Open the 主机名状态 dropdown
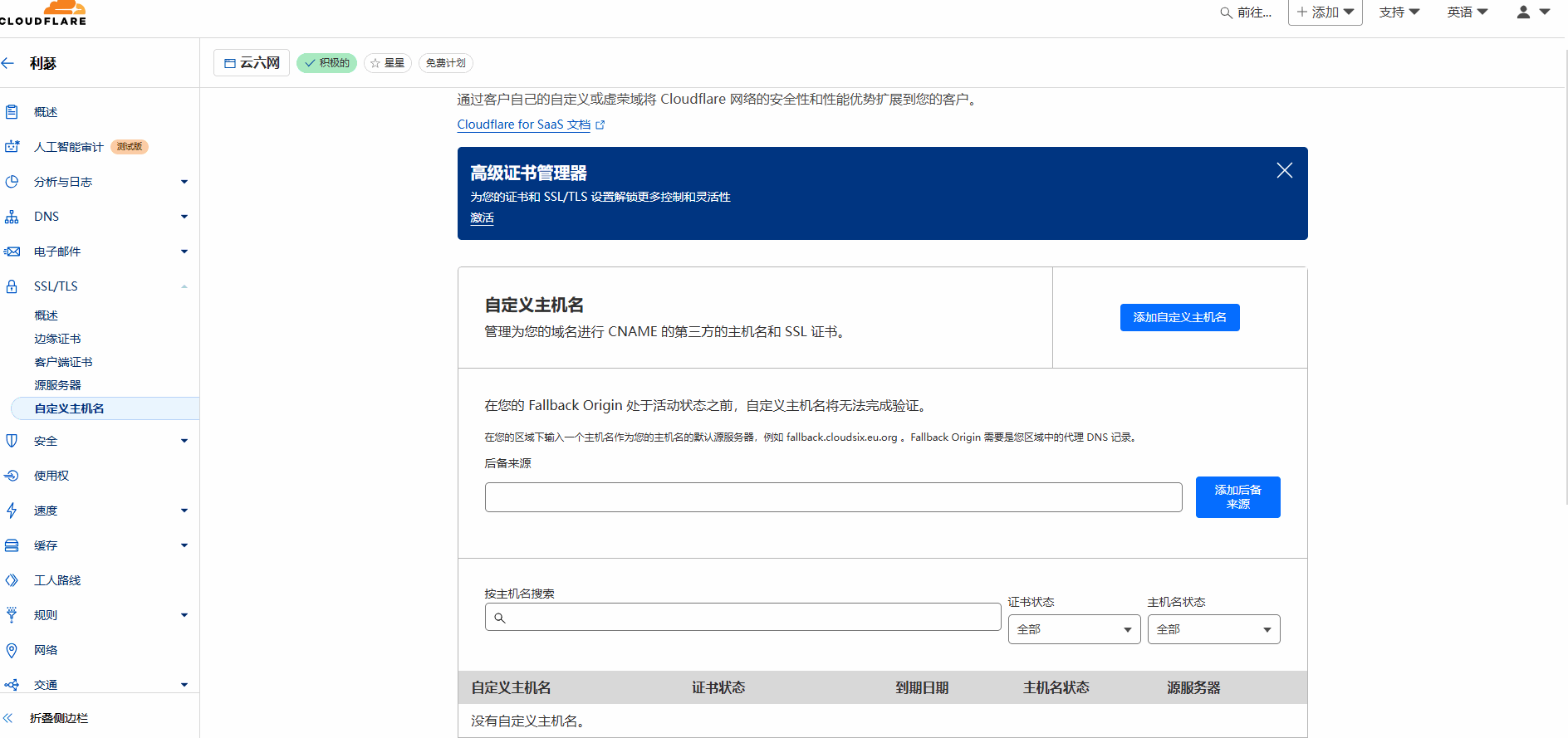The height and width of the screenshot is (738, 1568). (x=1213, y=629)
